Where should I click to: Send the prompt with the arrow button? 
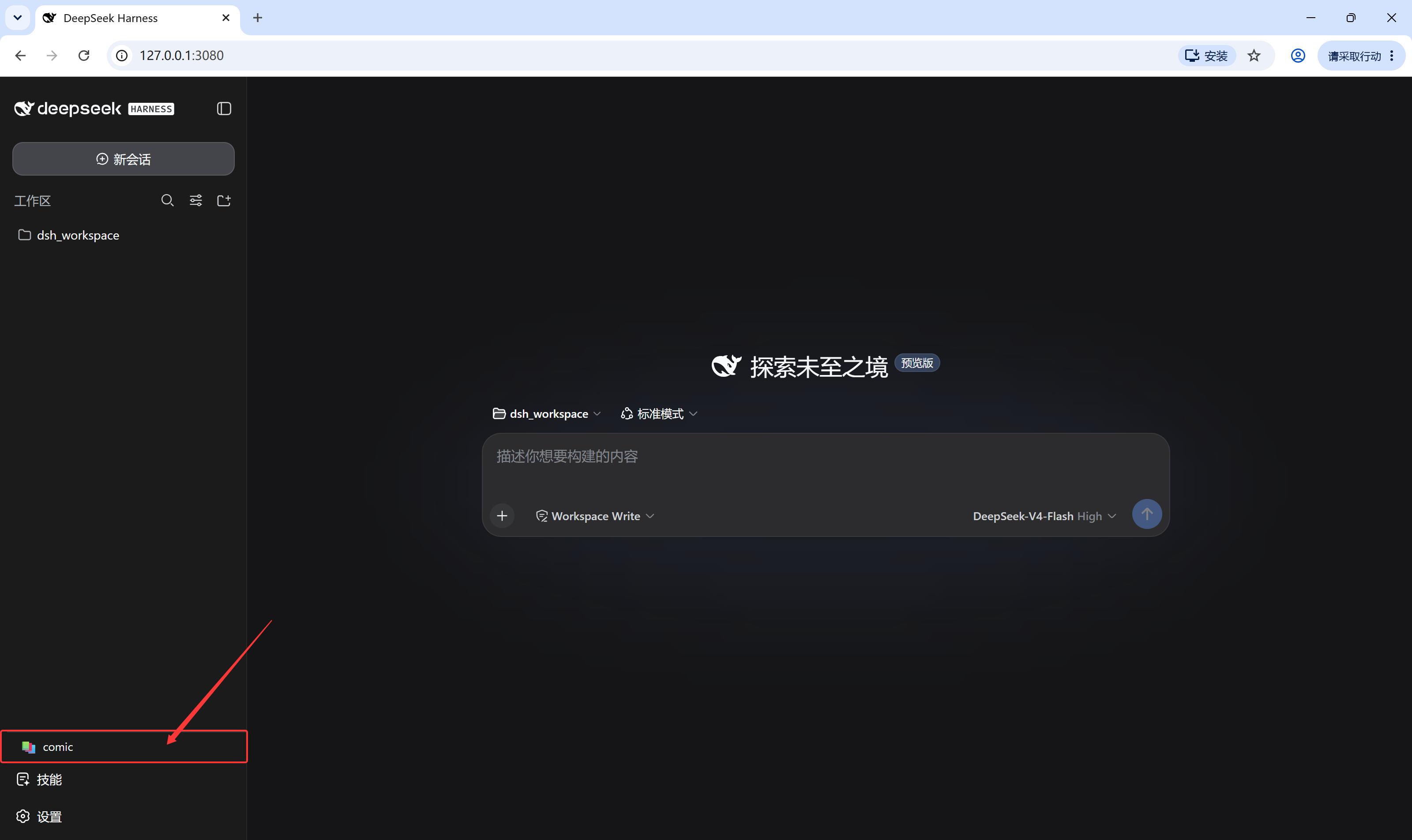pyautogui.click(x=1147, y=514)
